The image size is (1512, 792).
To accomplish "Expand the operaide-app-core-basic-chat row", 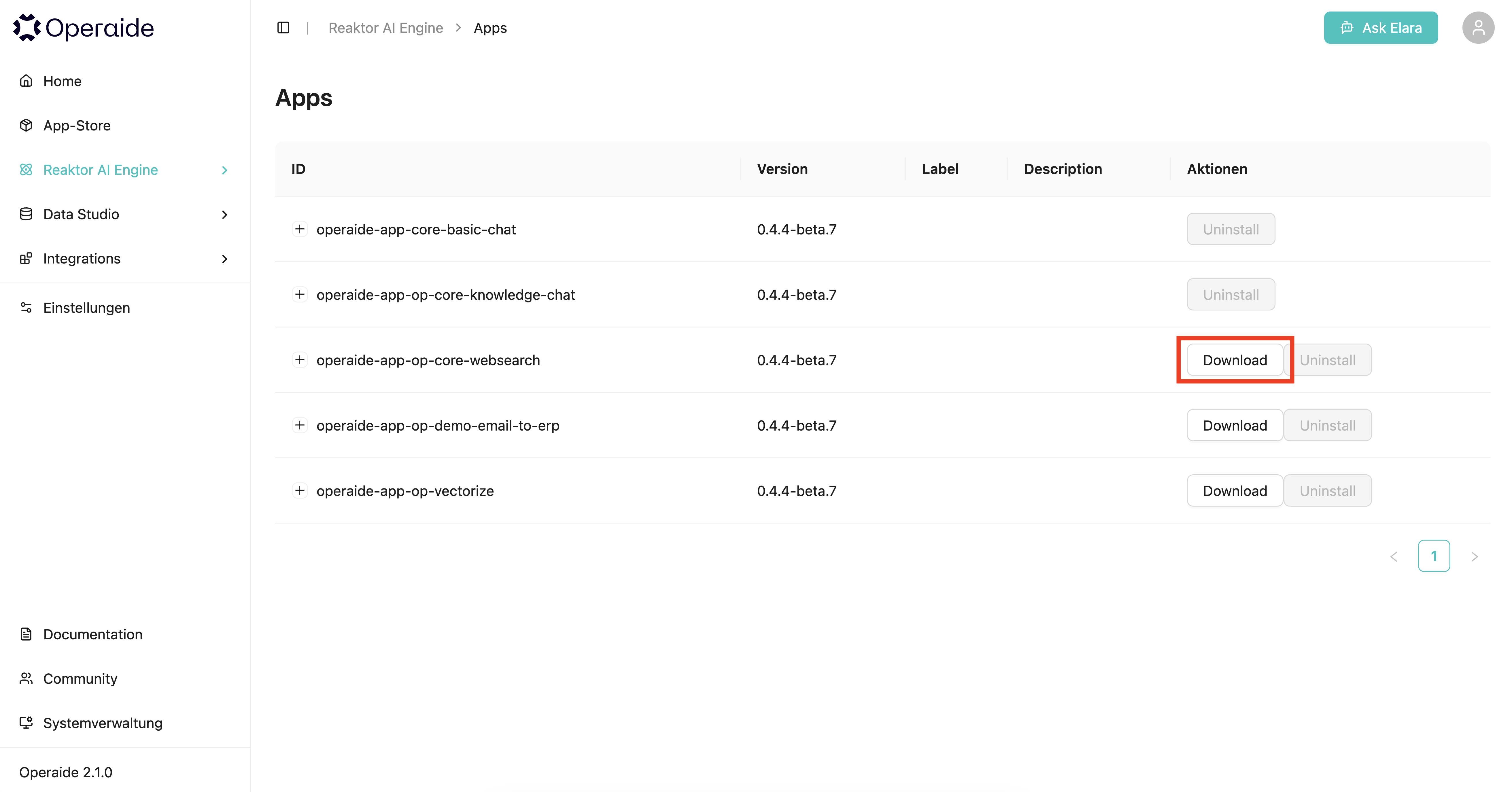I will coord(299,229).
